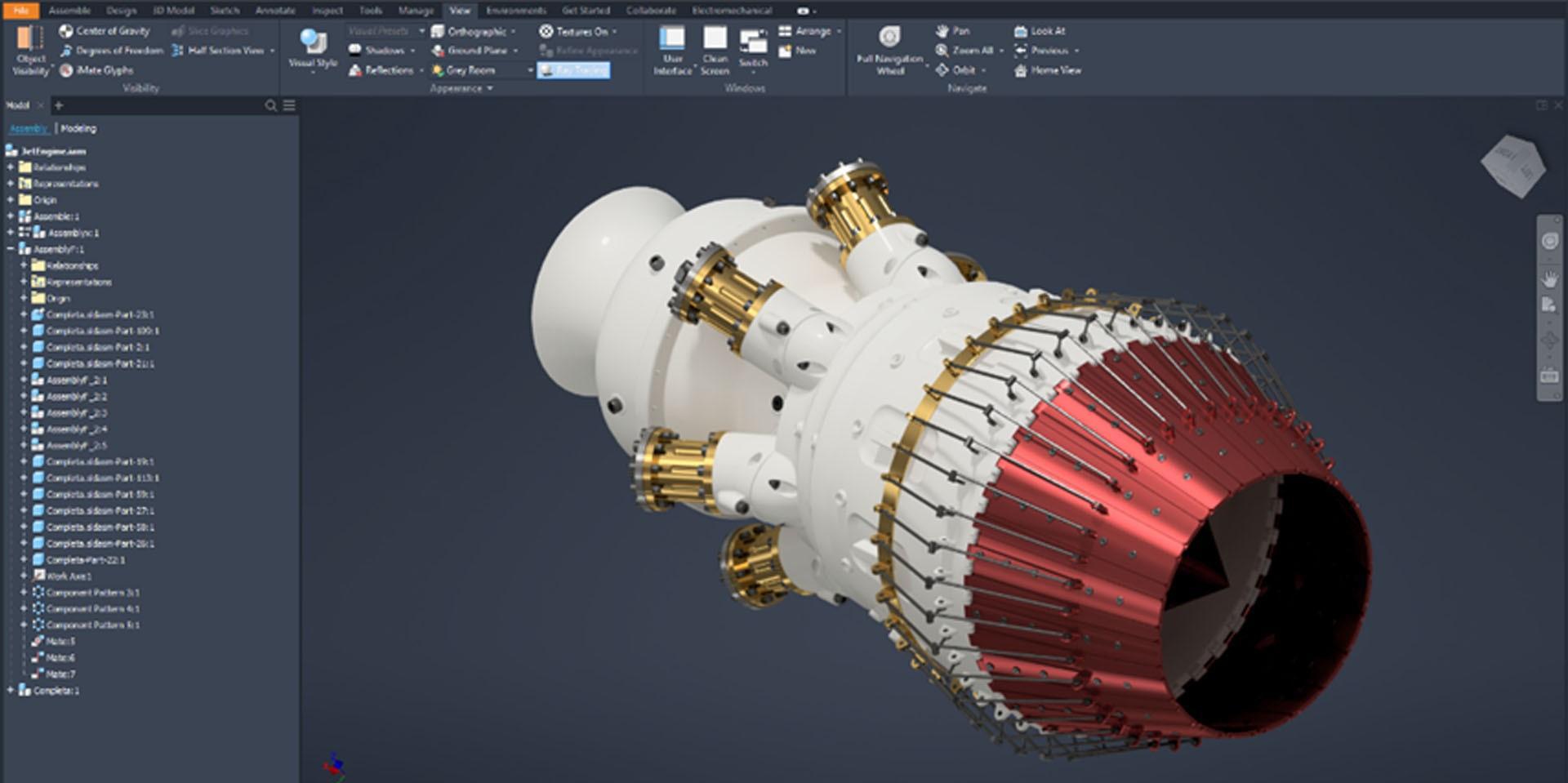Toggle iMate Glyphs visibility

96,70
